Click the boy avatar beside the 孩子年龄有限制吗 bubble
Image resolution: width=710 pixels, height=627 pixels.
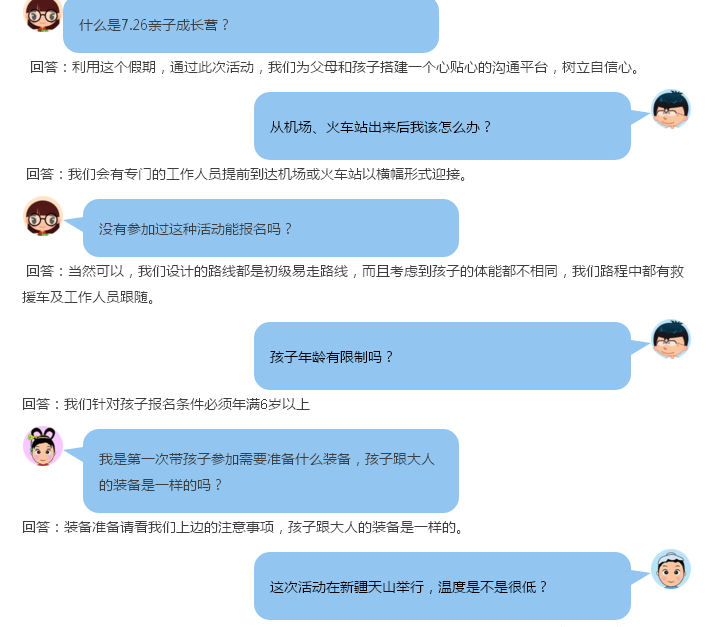pos(671,340)
